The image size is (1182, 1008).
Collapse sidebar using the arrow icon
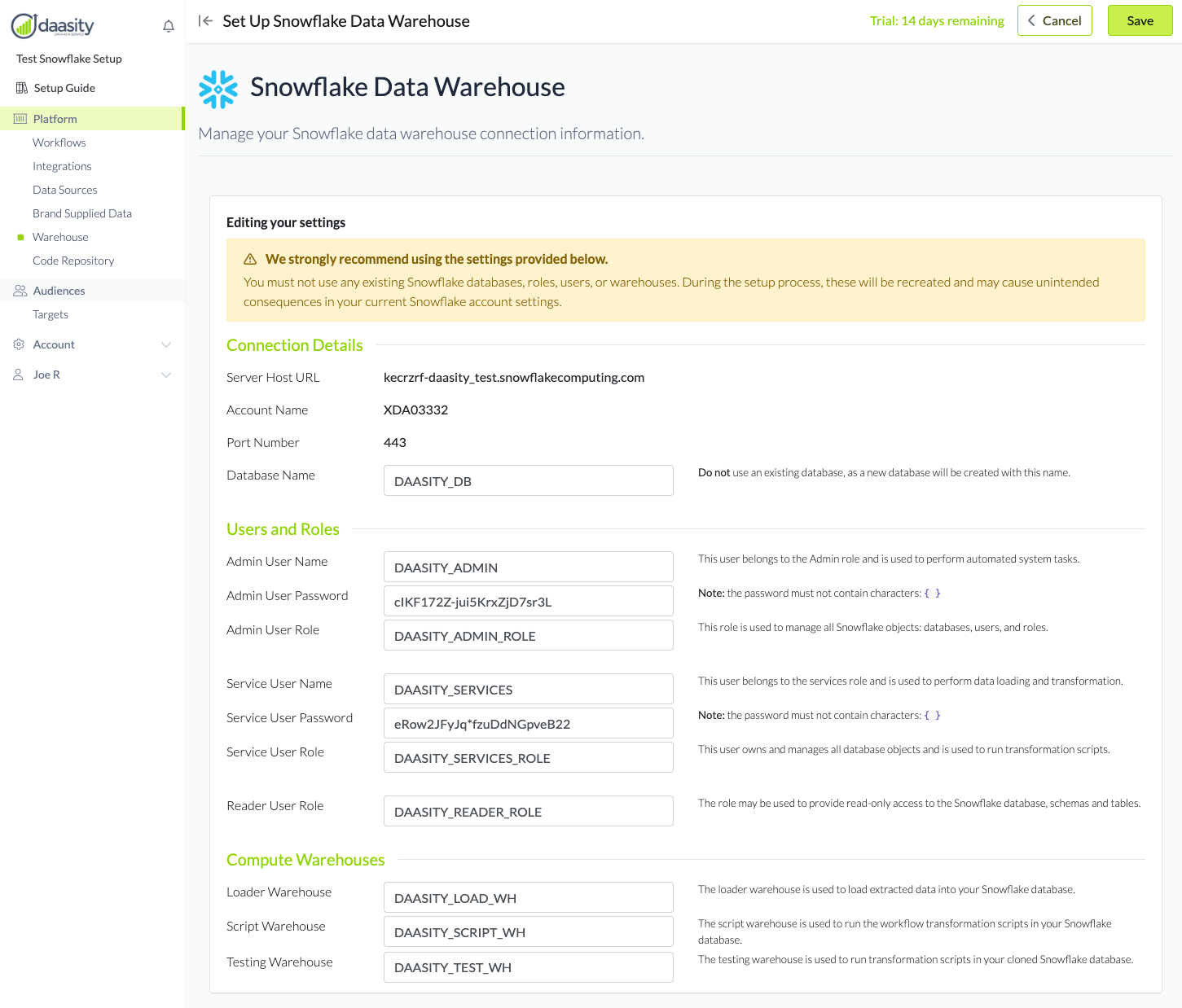tap(206, 21)
